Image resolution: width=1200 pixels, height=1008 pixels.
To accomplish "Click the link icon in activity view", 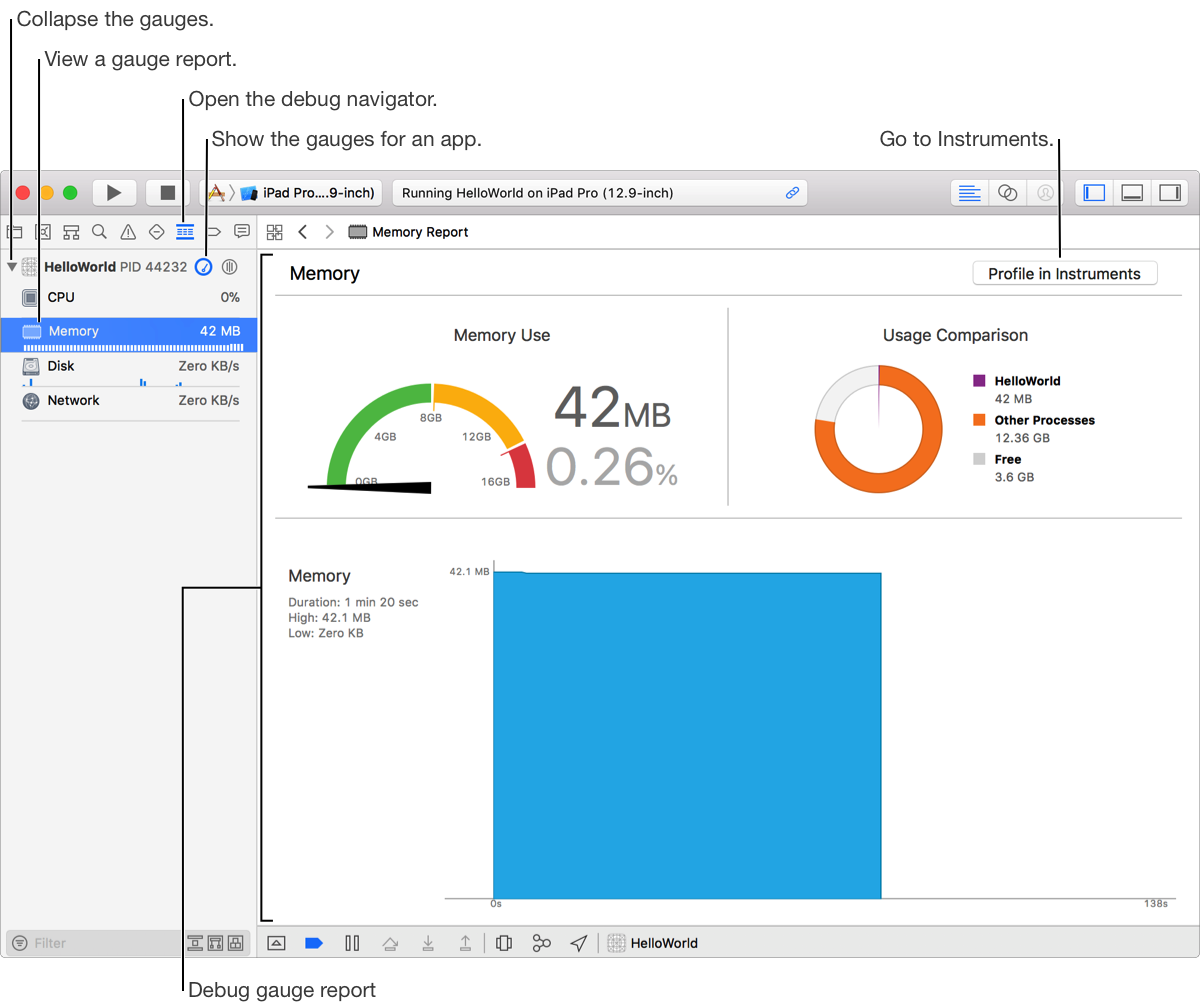I will [792, 193].
